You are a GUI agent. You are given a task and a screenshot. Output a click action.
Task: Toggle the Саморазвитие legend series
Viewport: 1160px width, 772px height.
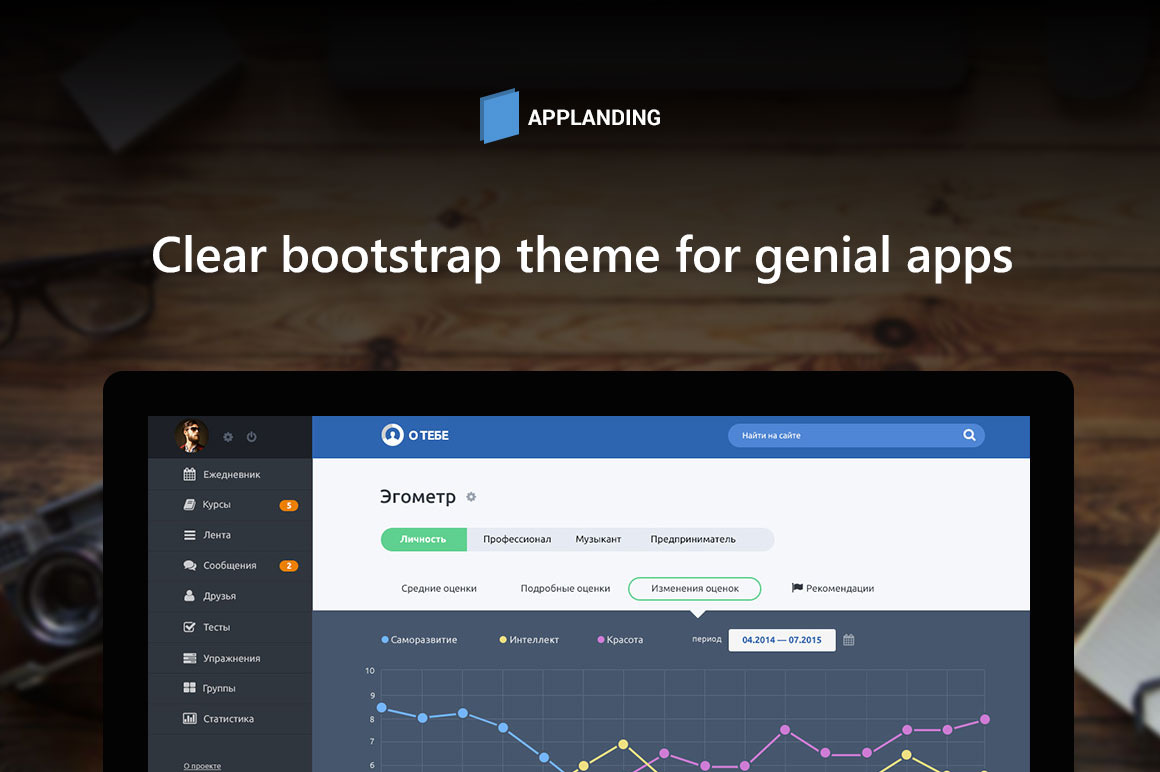420,640
